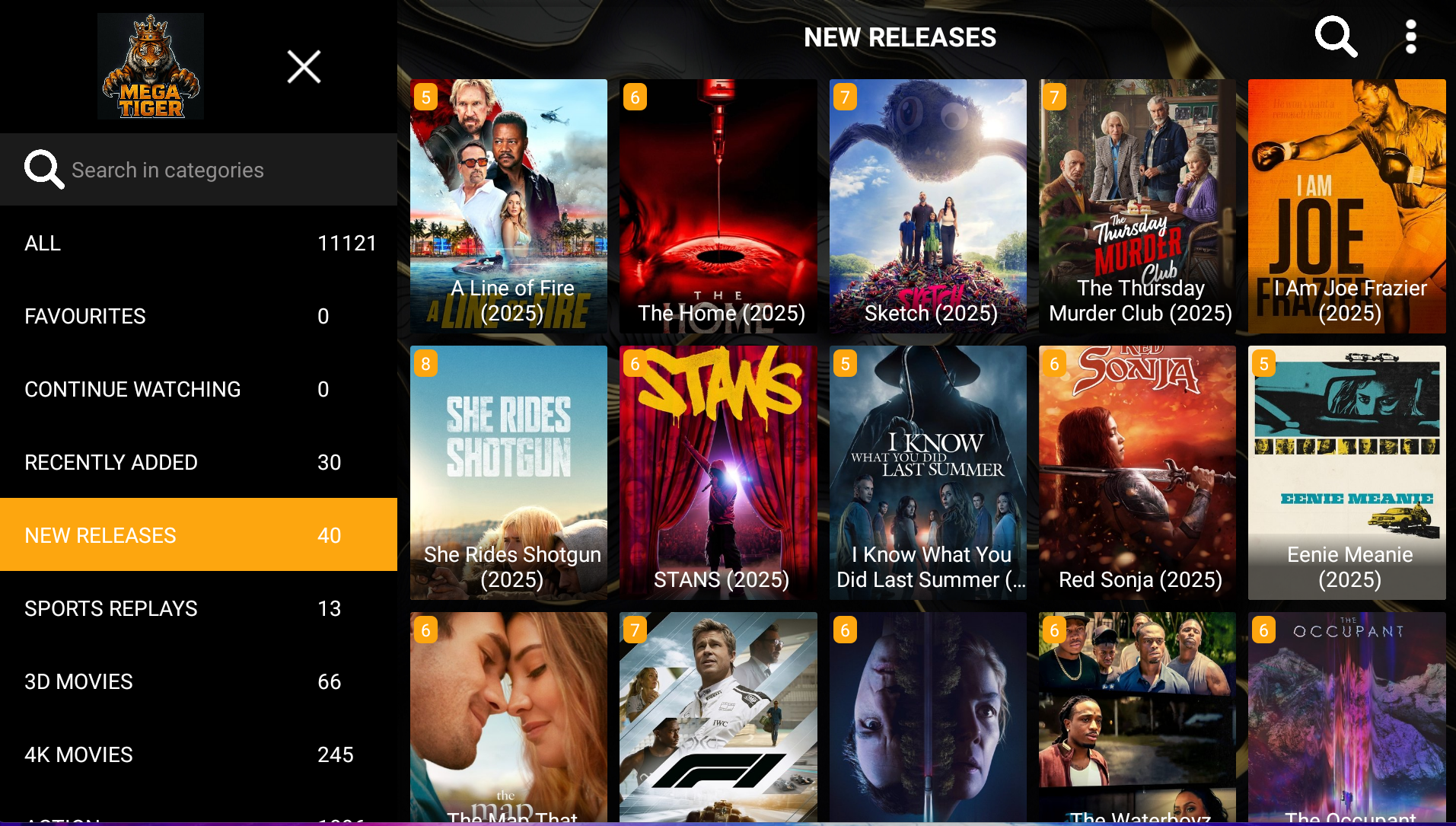Select Sketch (2025) movie poster
1456x826 pixels.
pyautogui.click(x=928, y=206)
